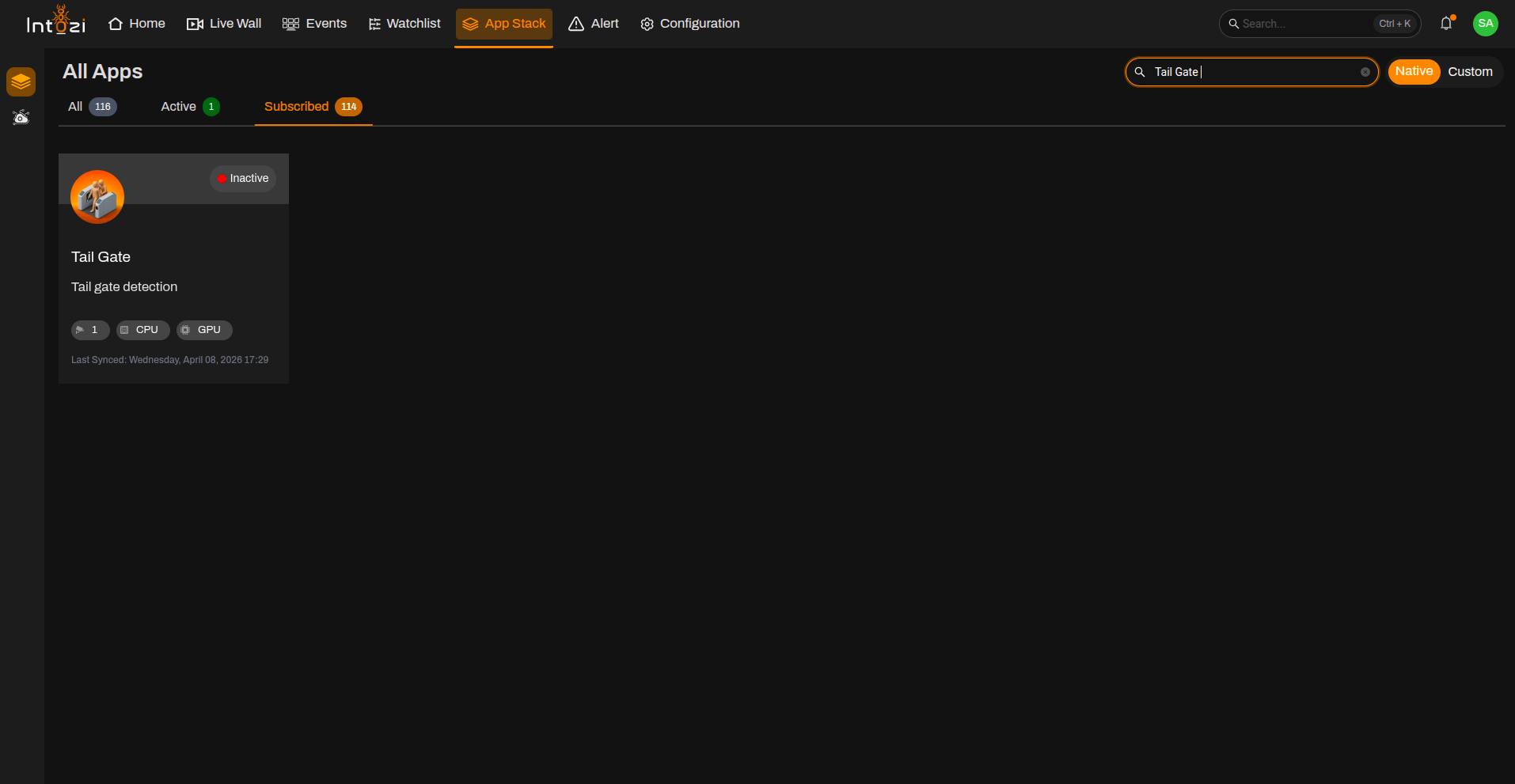Switch to the Active apps tab
1515x784 pixels.
(x=190, y=107)
